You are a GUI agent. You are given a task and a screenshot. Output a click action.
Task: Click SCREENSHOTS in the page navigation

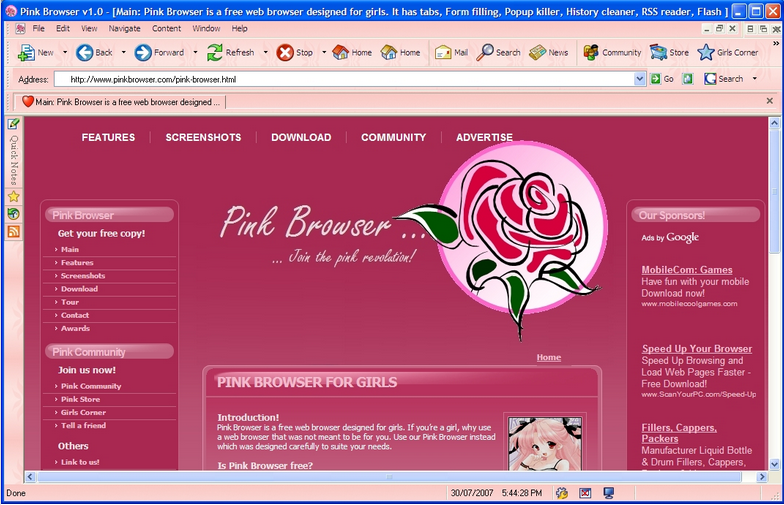coord(204,138)
